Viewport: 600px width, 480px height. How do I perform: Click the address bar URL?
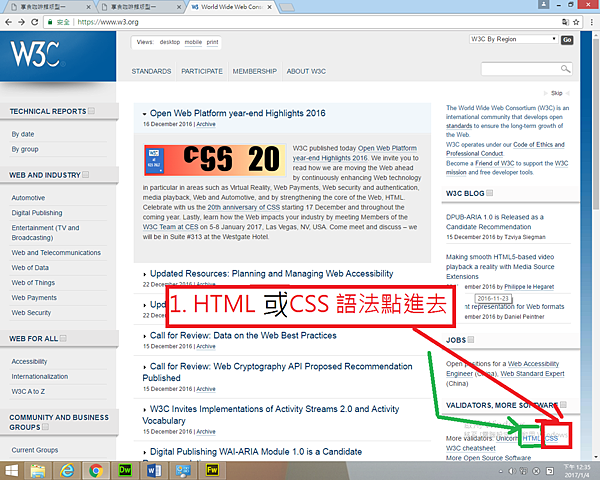108,22
